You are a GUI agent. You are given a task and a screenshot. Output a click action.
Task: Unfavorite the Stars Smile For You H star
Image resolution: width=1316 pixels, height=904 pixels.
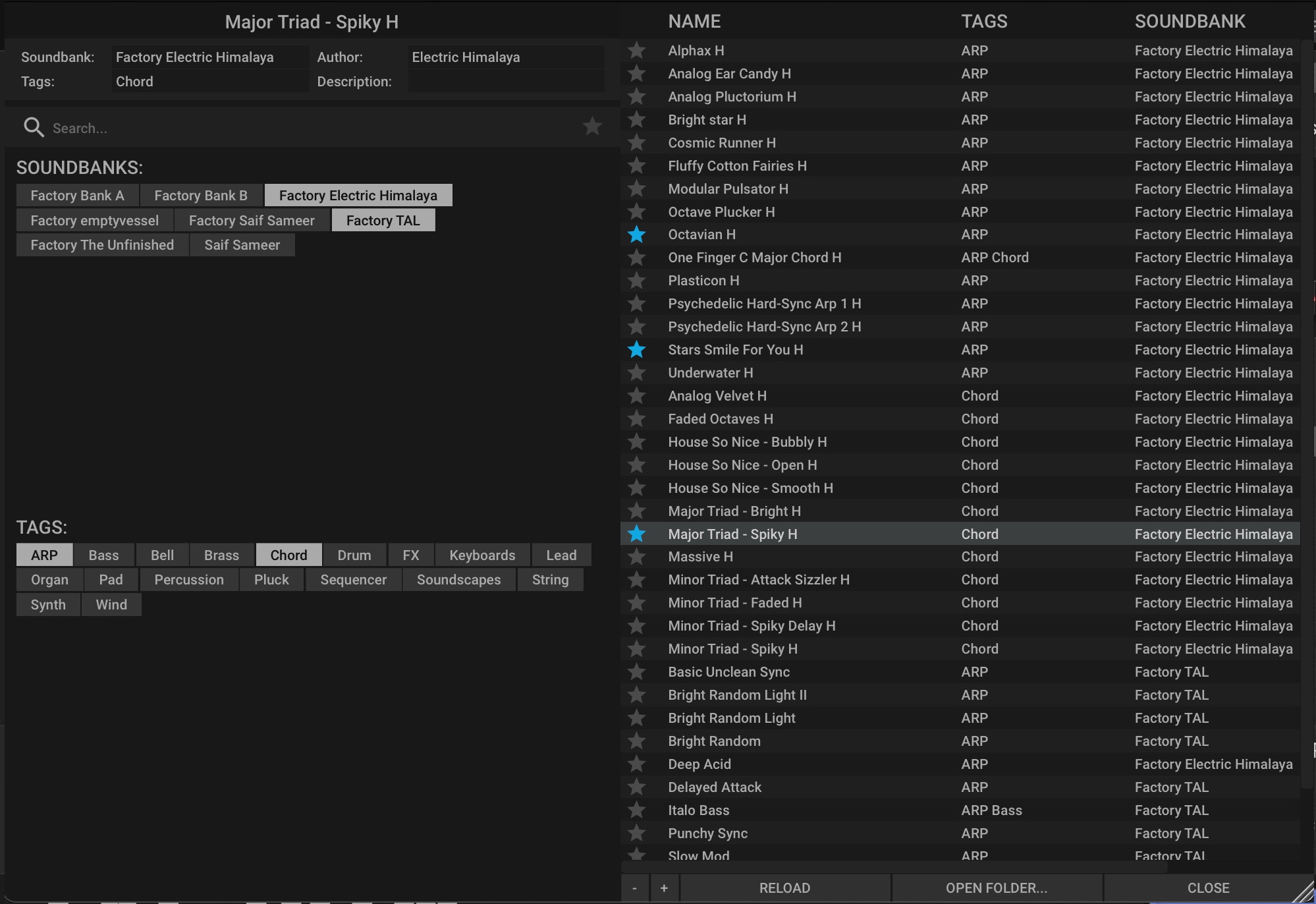[x=636, y=349]
